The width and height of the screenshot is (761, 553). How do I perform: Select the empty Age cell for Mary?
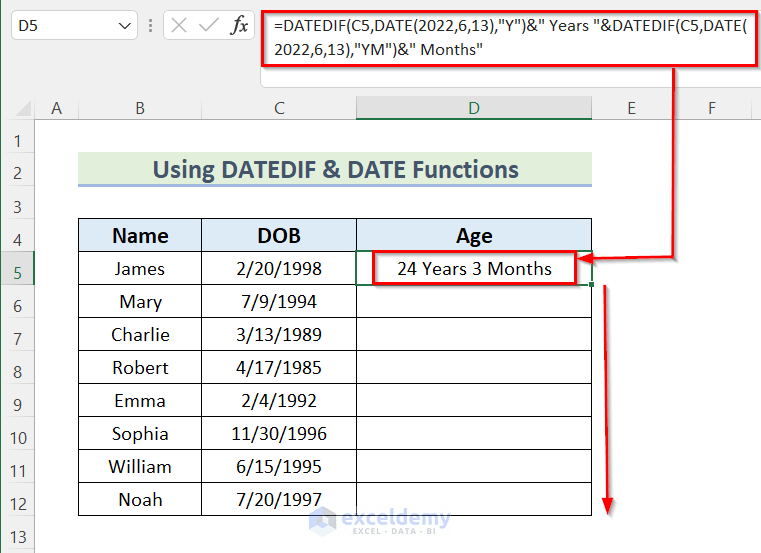click(474, 302)
